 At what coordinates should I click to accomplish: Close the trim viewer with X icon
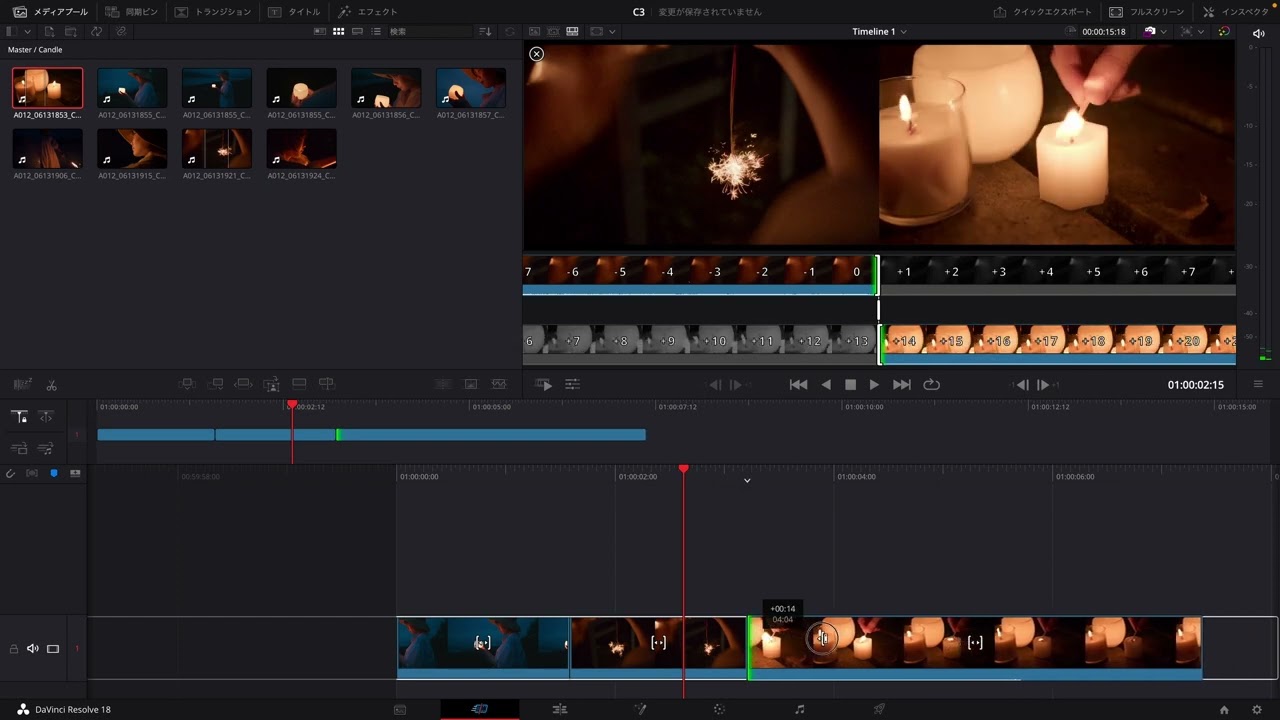tap(537, 54)
